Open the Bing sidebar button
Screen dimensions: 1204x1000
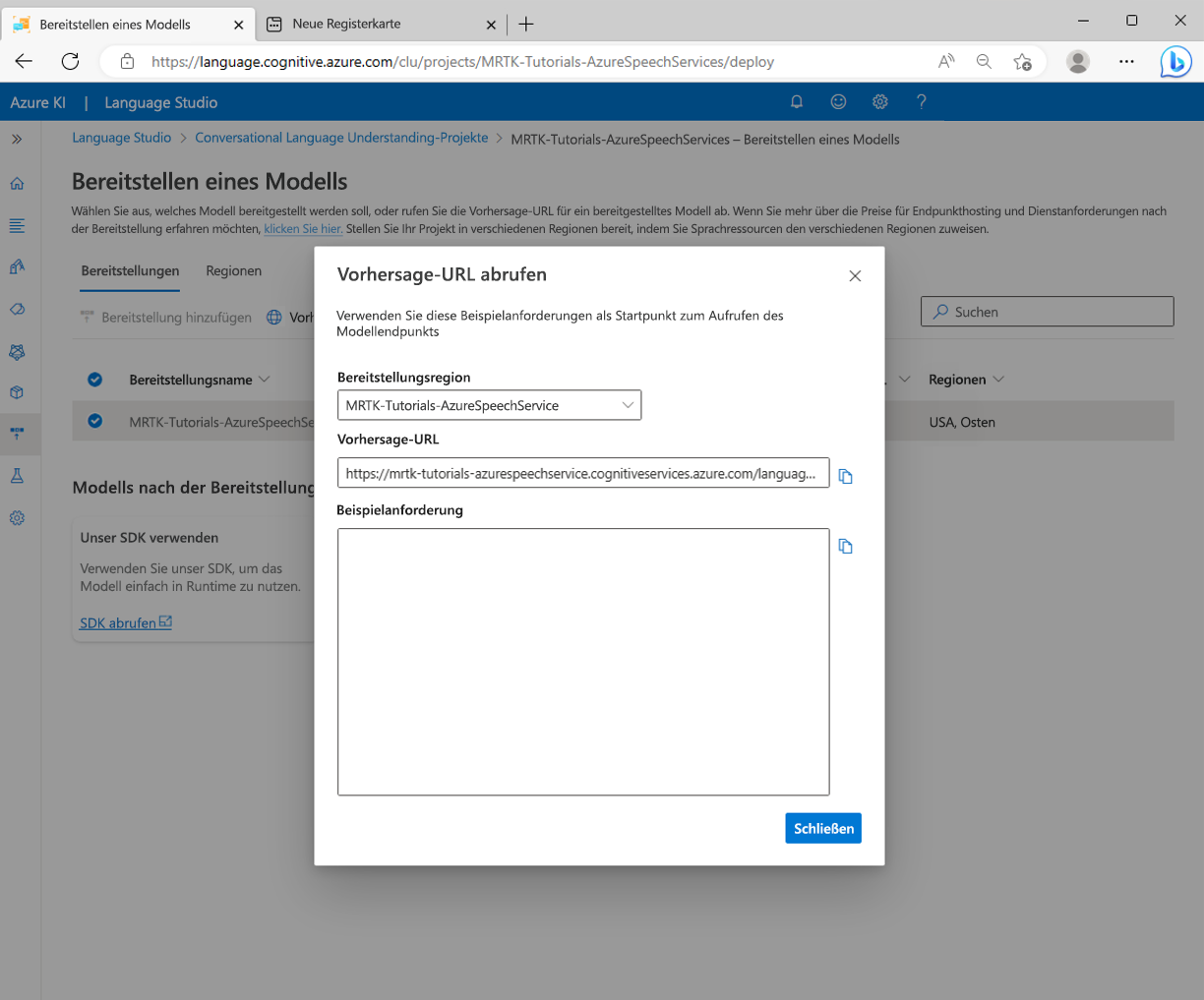[1175, 61]
